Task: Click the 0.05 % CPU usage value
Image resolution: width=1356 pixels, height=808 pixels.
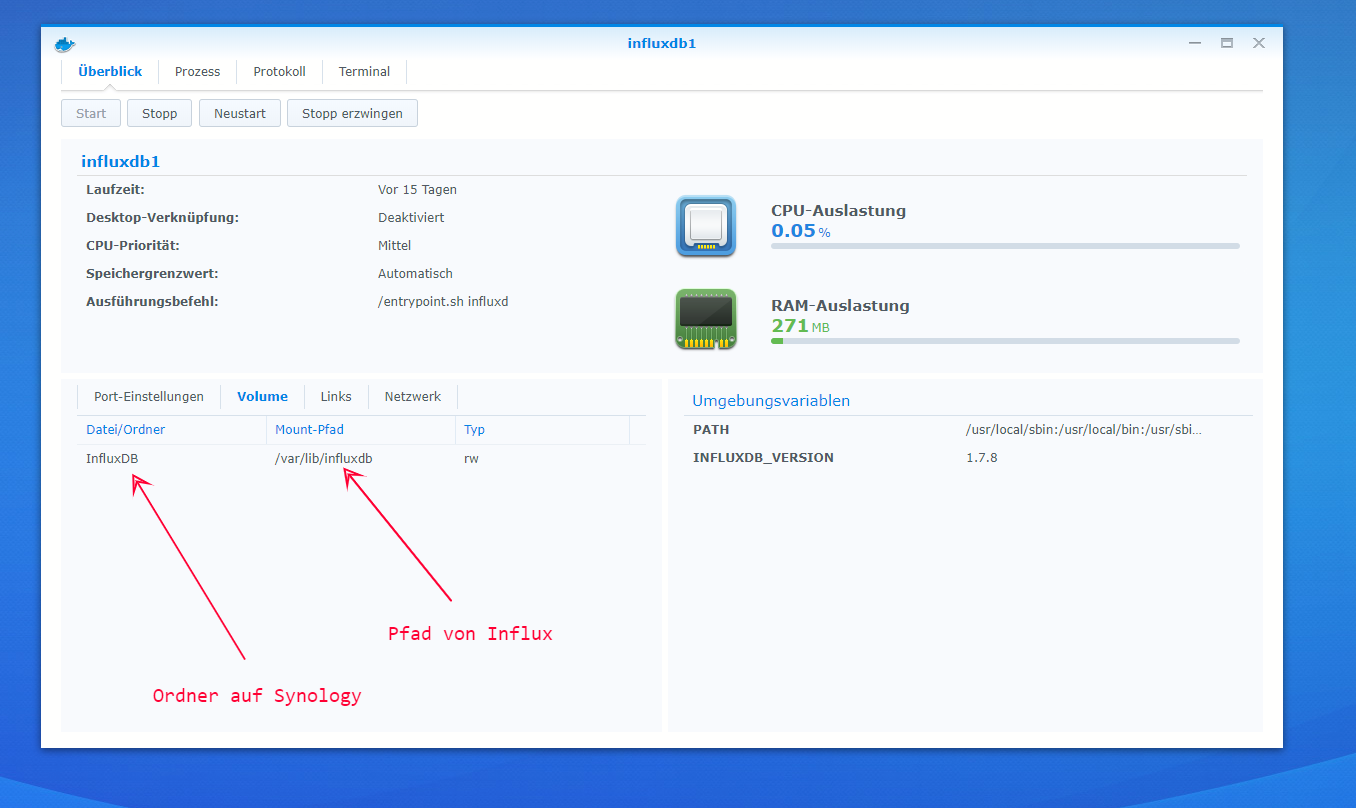Action: [801, 231]
